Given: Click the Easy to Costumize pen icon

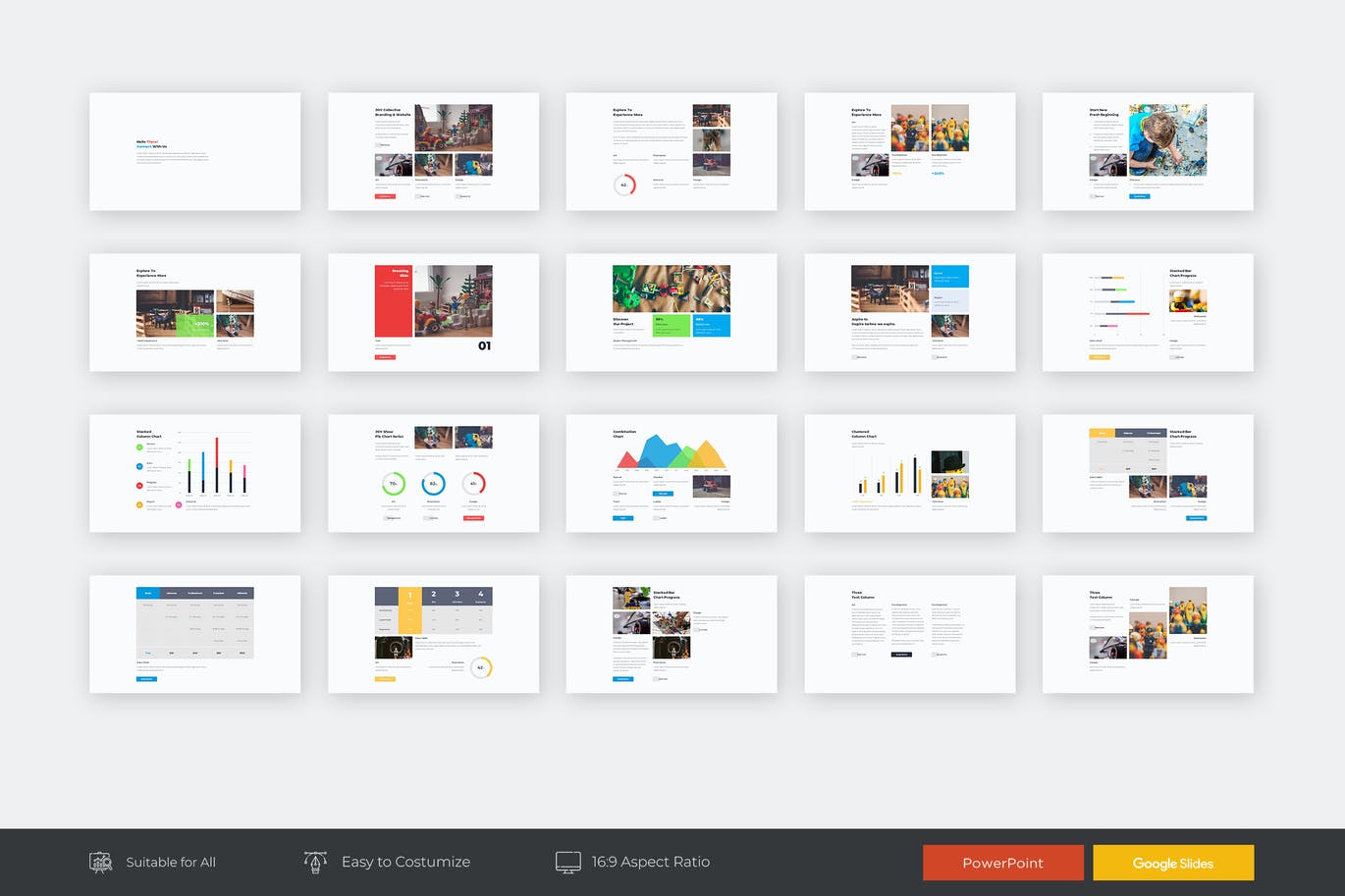Looking at the screenshot, I should (315, 862).
